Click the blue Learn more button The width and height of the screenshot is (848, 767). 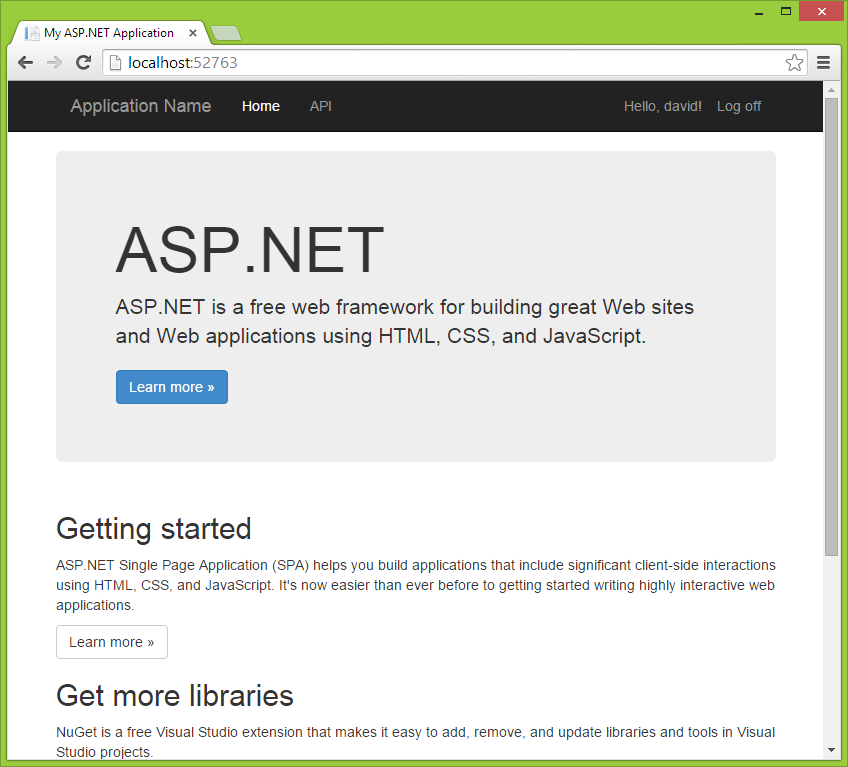[x=171, y=386]
